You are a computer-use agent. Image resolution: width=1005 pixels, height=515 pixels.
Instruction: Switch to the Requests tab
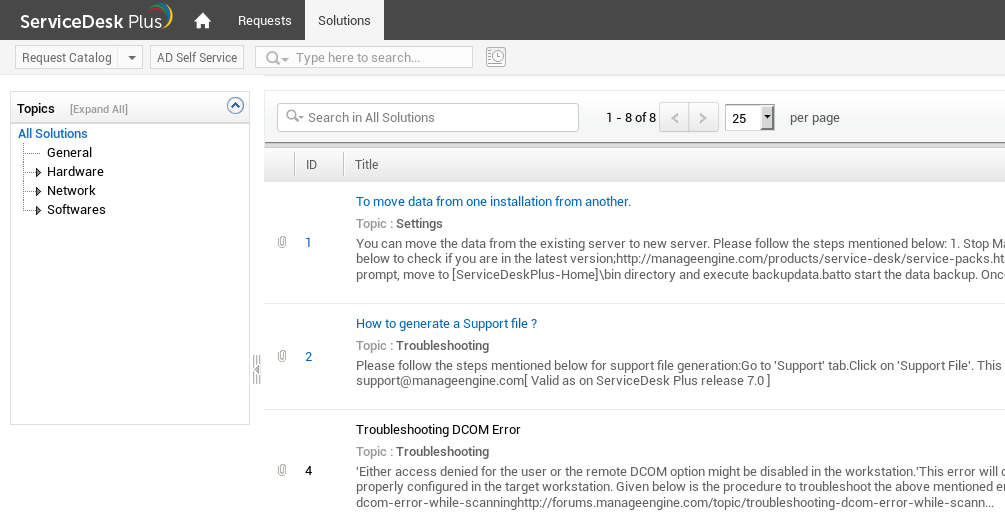pos(265,20)
